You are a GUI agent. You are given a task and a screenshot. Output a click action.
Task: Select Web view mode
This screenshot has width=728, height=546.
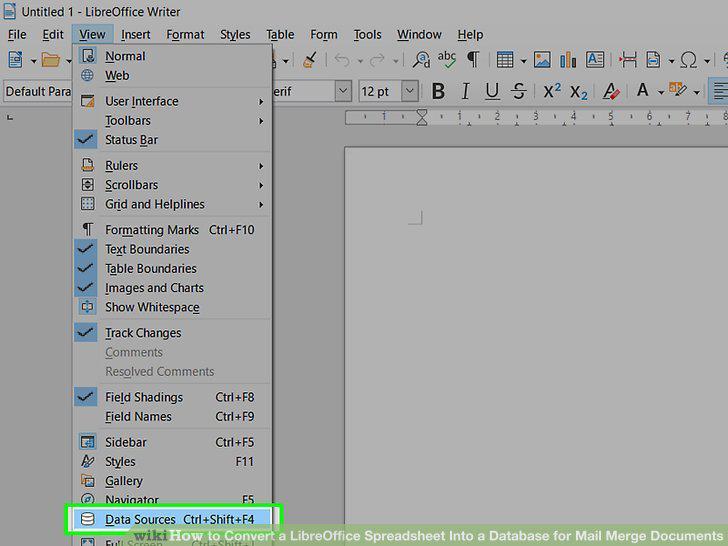(x=172, y=76)
